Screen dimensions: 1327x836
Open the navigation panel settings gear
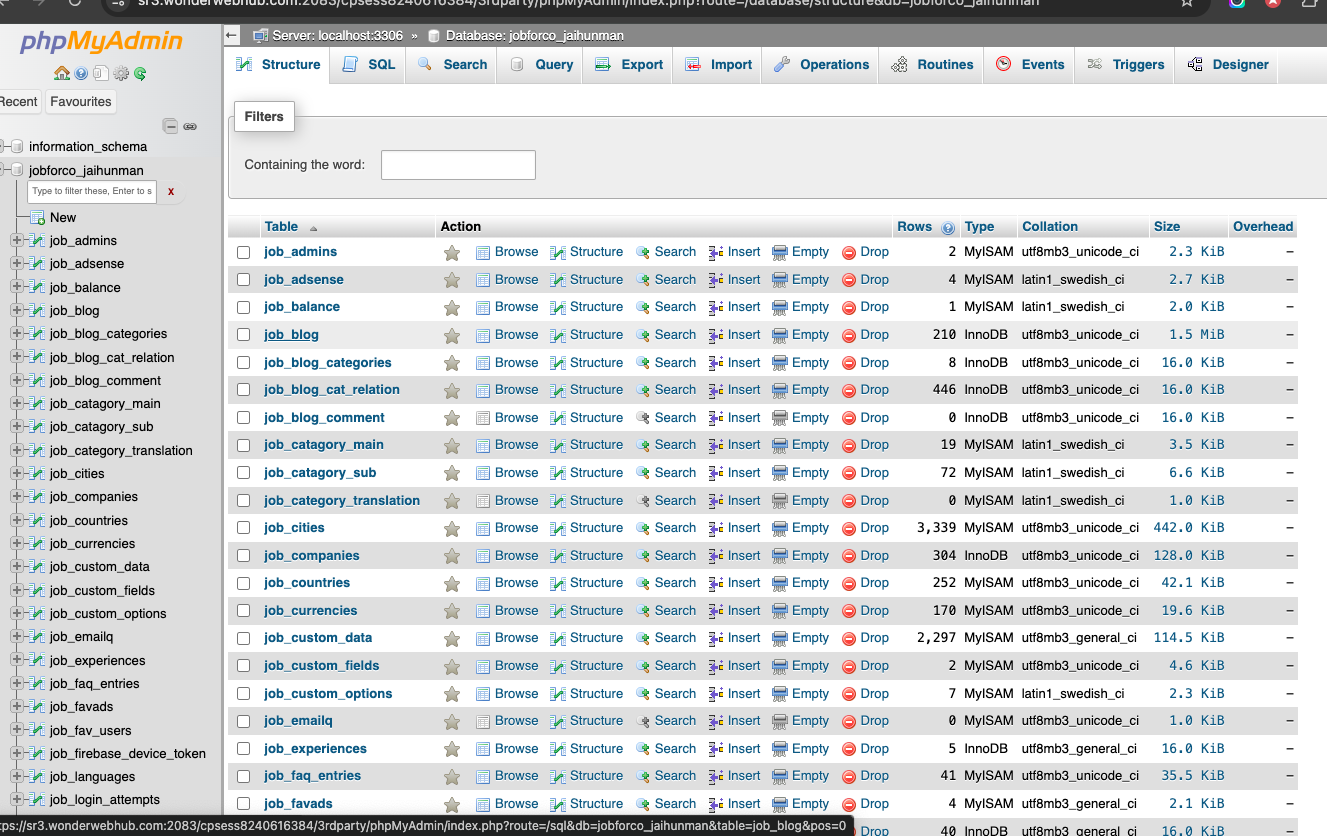tap(121, 73)
